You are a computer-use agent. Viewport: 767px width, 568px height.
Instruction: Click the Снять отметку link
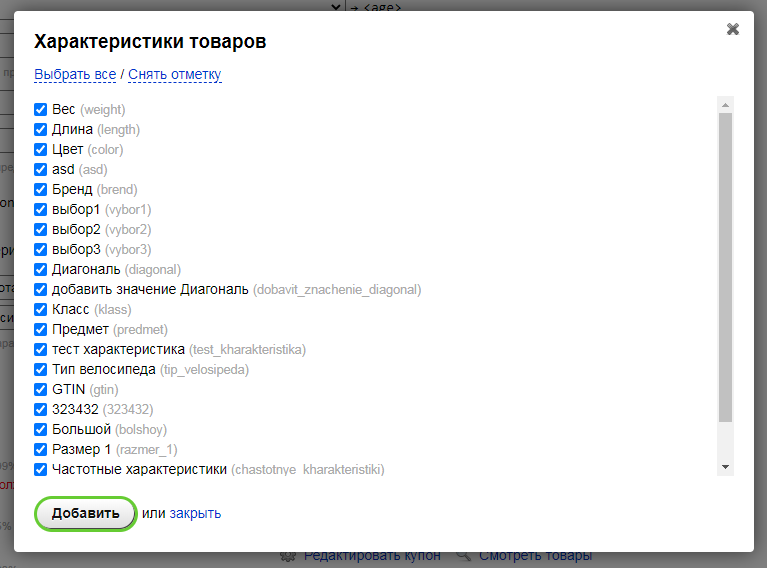[x=175, y=74]
